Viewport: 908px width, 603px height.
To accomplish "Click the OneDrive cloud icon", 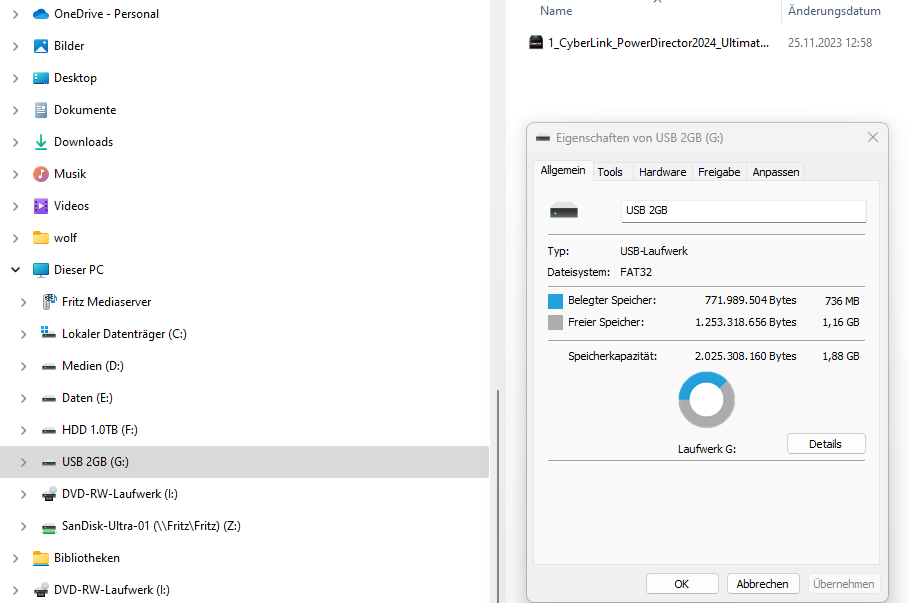I will pyautogui.click(x=41, y=14).
